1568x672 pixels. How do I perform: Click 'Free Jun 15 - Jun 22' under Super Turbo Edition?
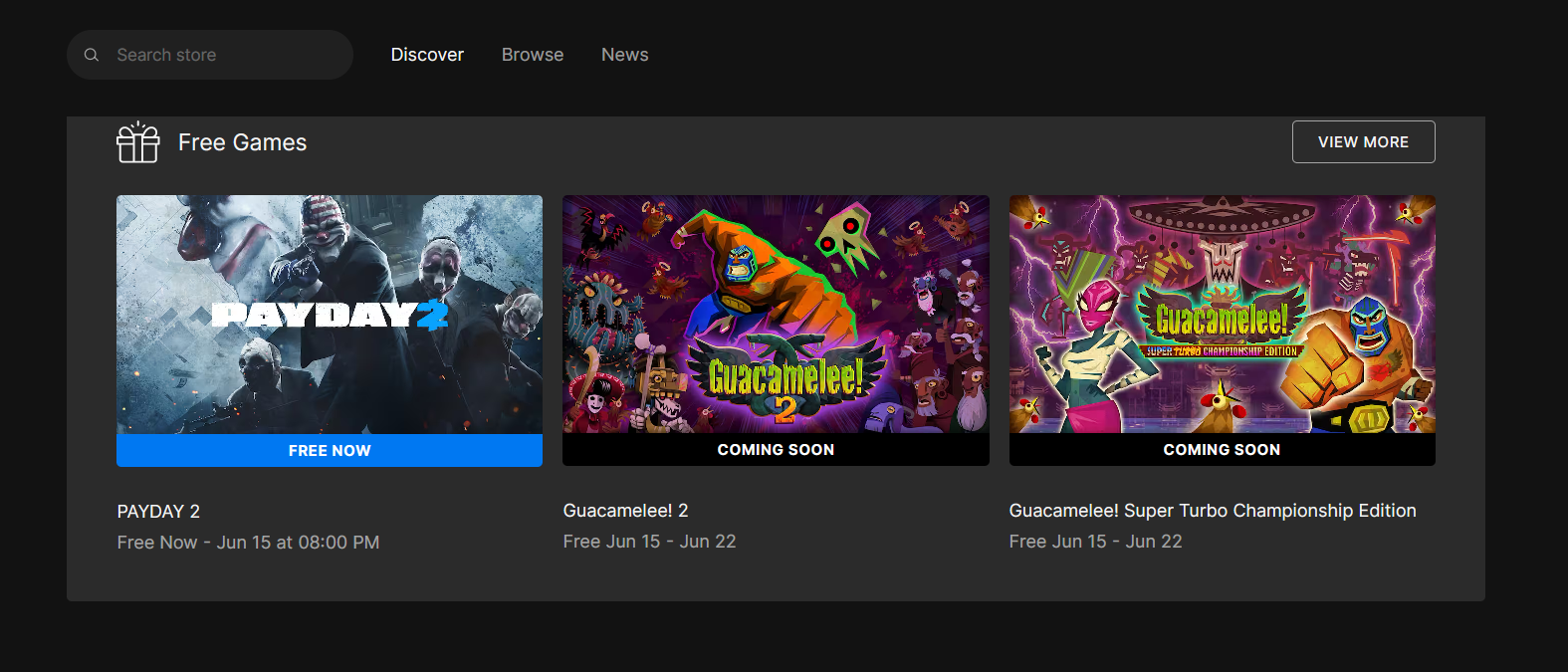[1095, 542]
